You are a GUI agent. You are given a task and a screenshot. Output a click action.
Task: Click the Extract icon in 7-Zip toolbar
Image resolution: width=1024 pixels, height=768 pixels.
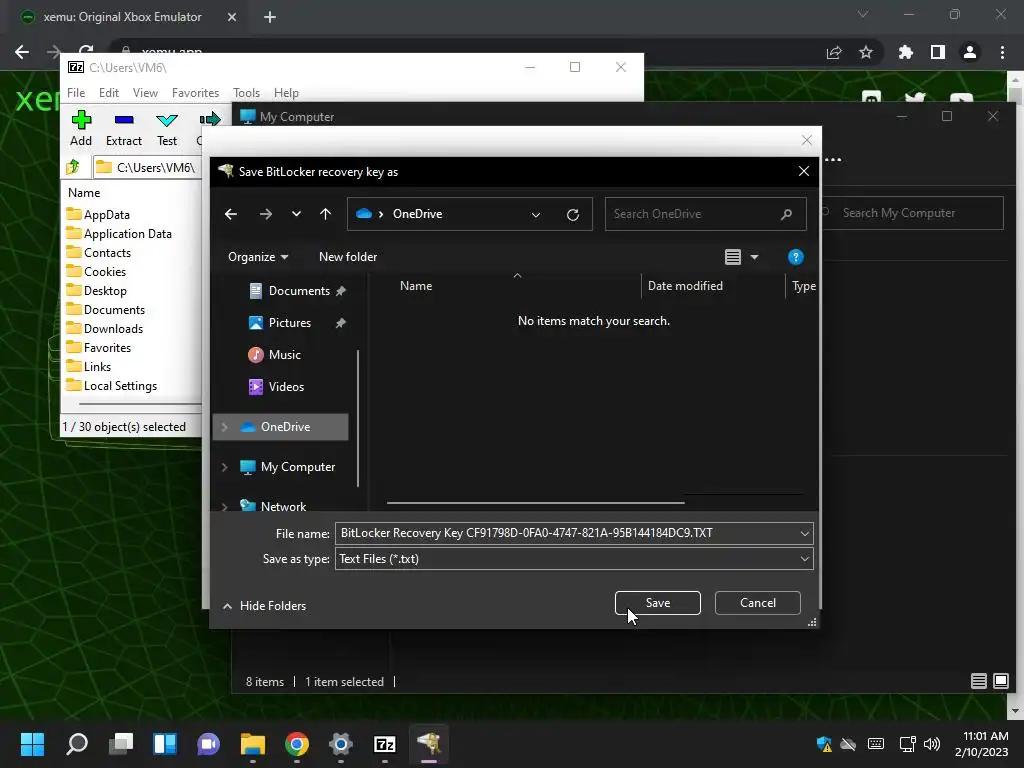(123, 120)
